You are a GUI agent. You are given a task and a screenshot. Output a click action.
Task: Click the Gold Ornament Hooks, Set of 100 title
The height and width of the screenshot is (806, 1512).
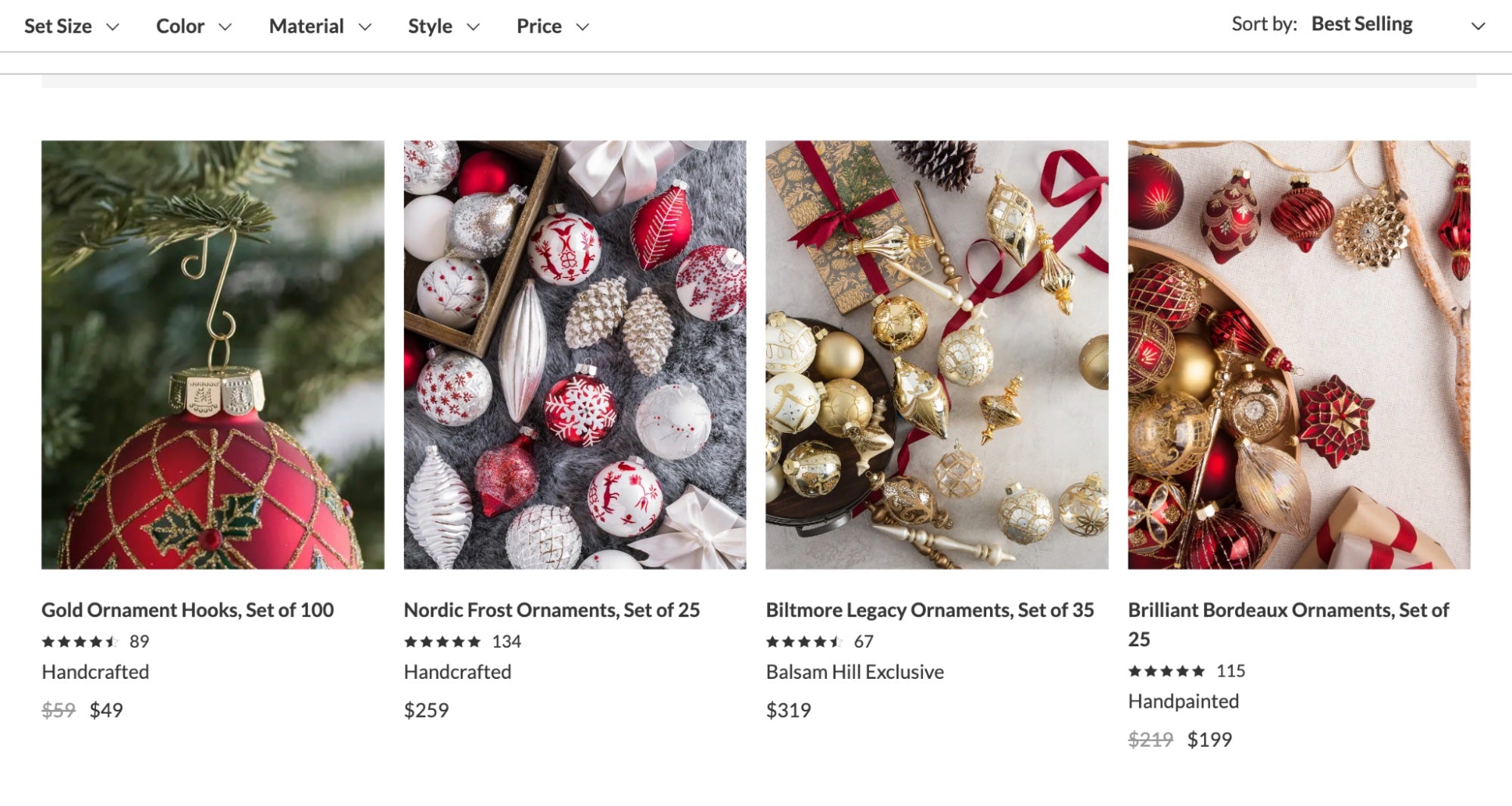(188, 610)
